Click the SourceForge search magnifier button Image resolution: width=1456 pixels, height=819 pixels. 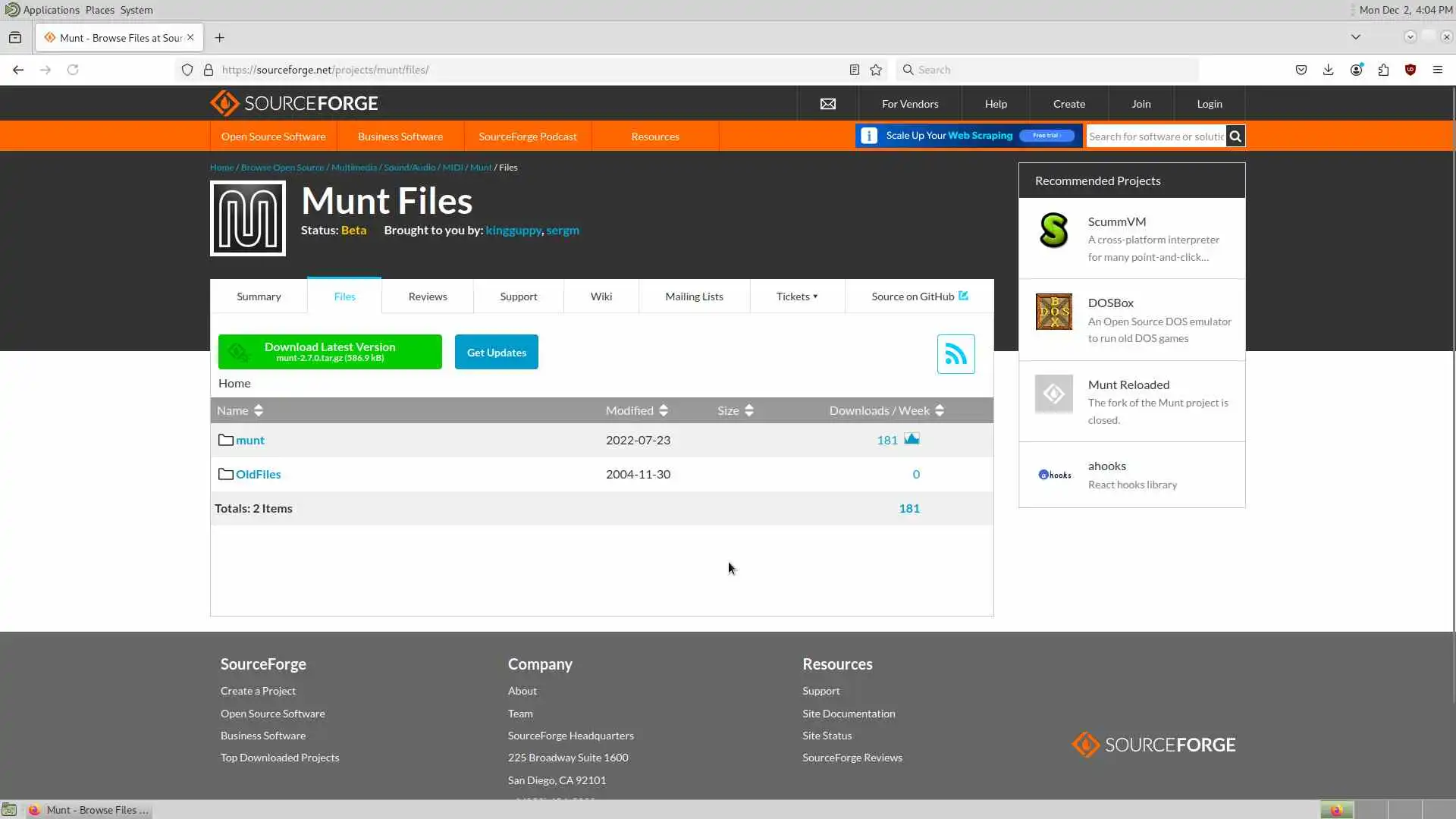1235,136
